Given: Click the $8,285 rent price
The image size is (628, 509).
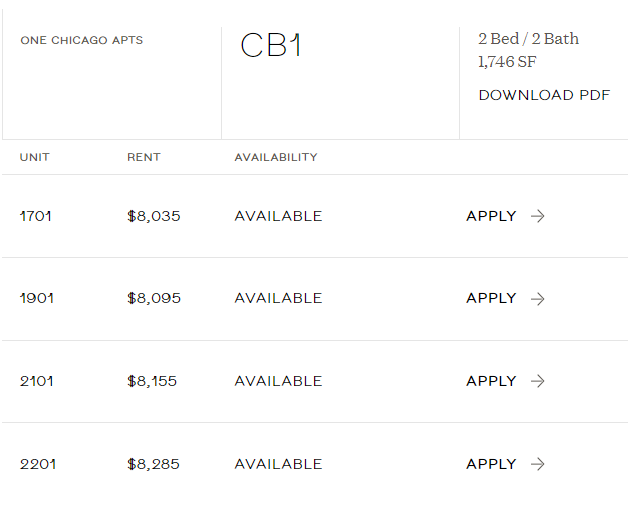Looking at the screenshot, I should point(153,465).
